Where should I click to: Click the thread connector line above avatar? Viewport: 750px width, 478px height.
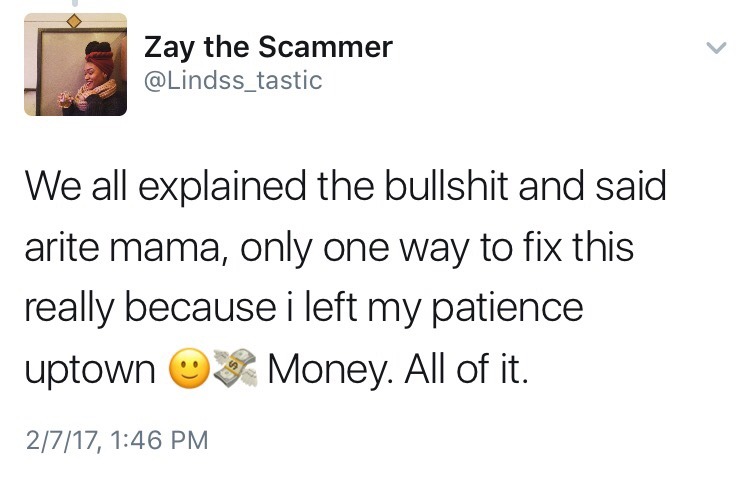coord(75,3)
